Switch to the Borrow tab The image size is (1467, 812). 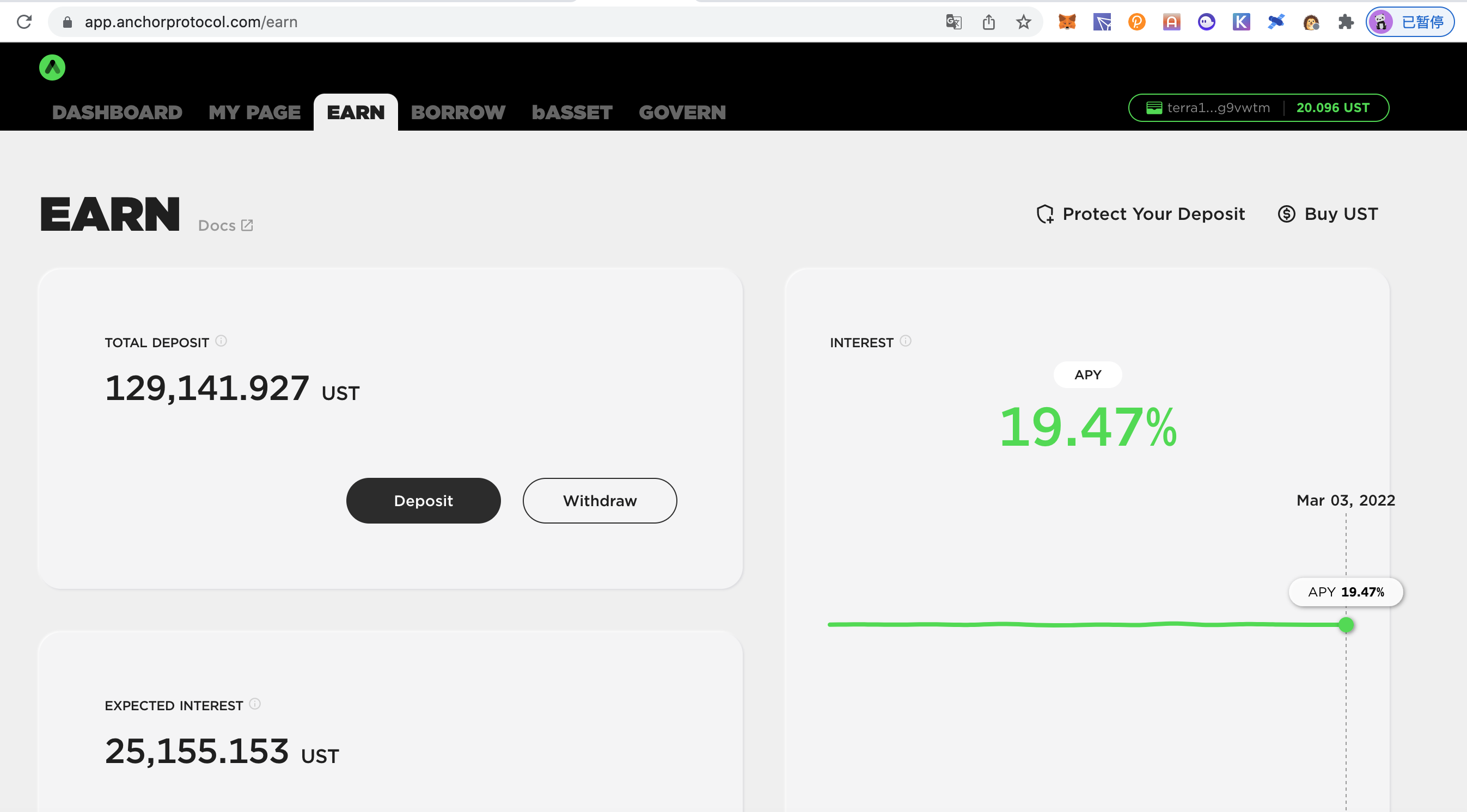[458, 112]
